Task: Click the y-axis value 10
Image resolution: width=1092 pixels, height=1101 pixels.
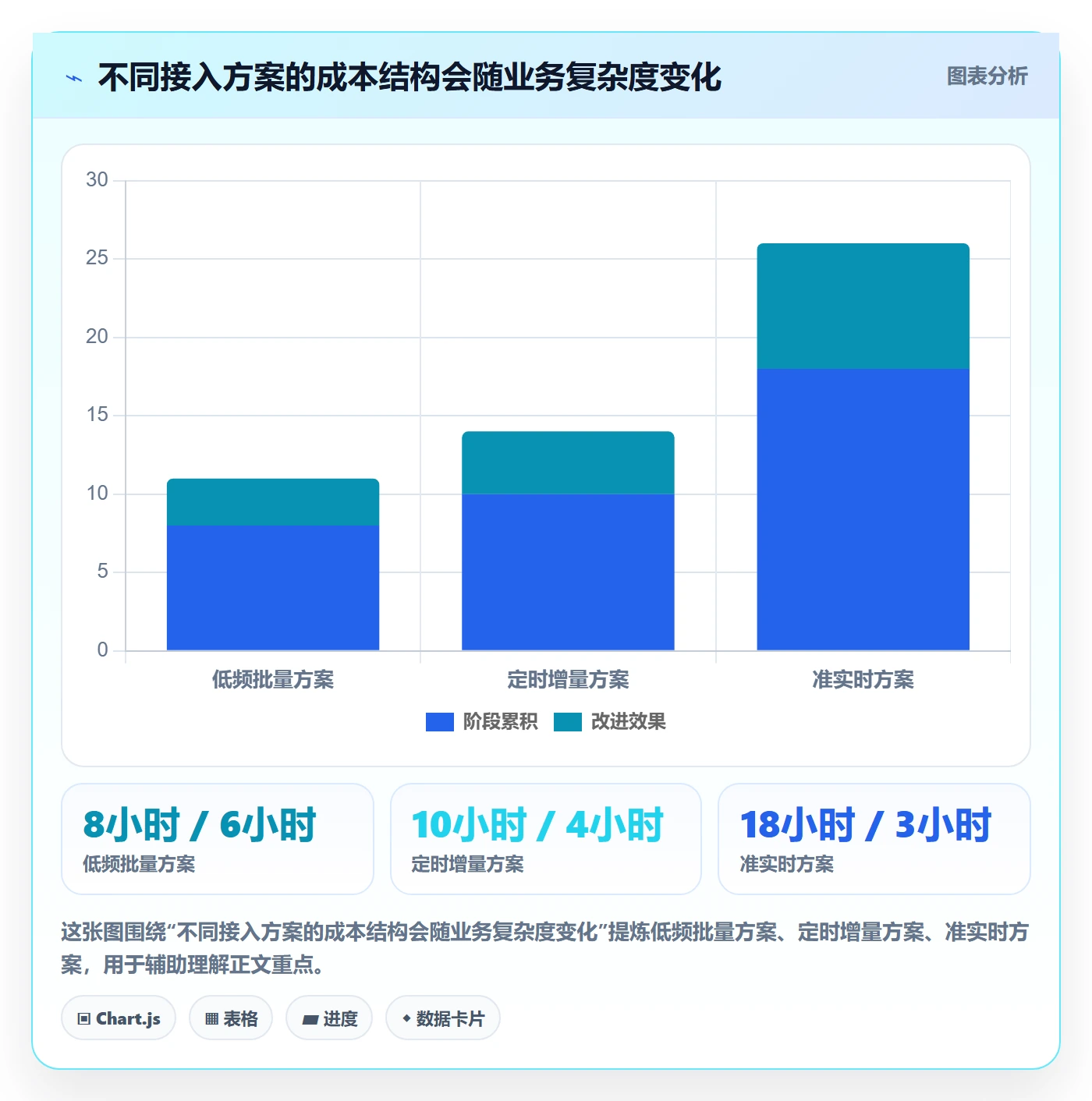Action: 97,494
